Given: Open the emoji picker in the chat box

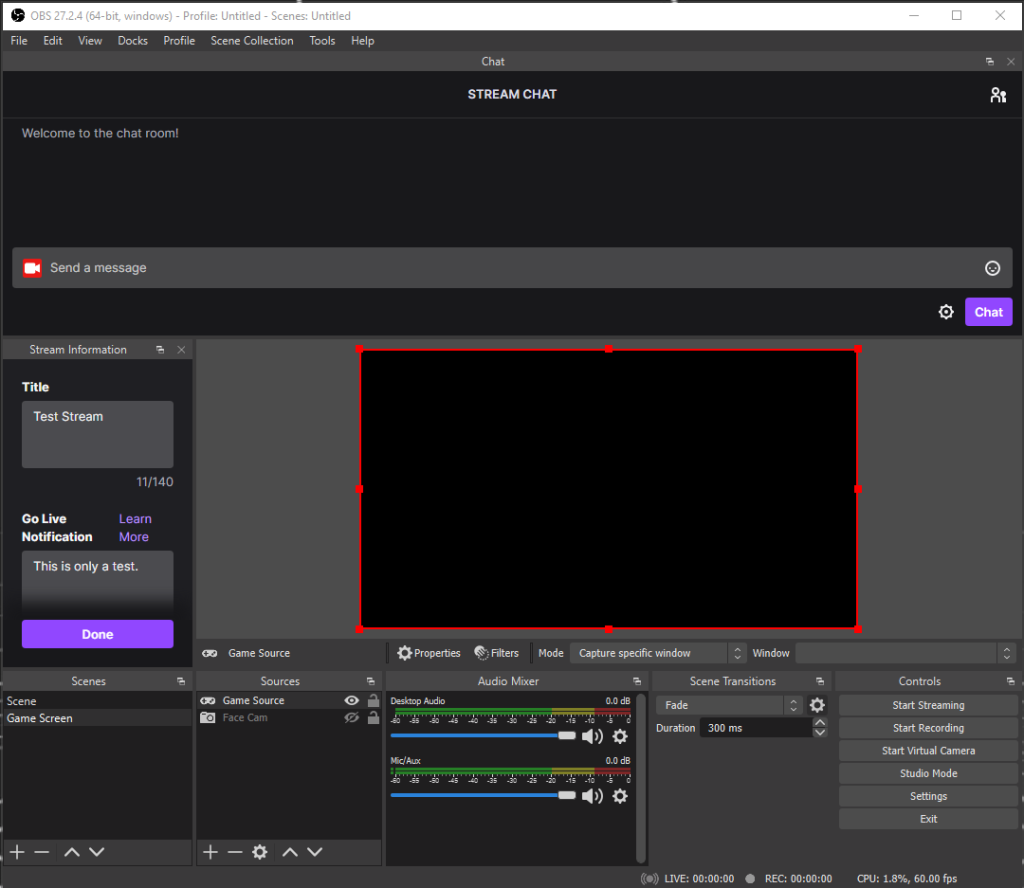Looking at the screenshot, I should [x=992, y=268].
